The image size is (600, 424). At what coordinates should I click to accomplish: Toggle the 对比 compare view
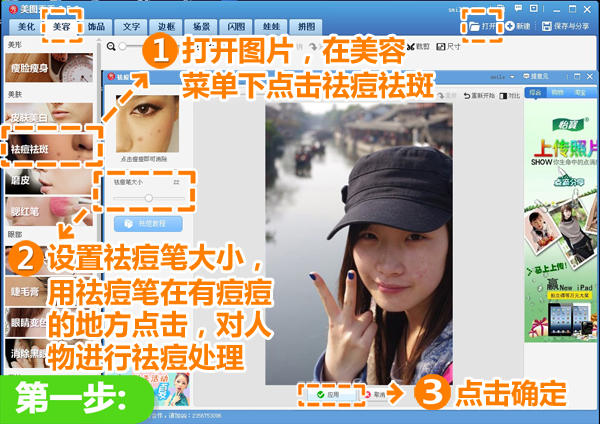pos(510,96)
